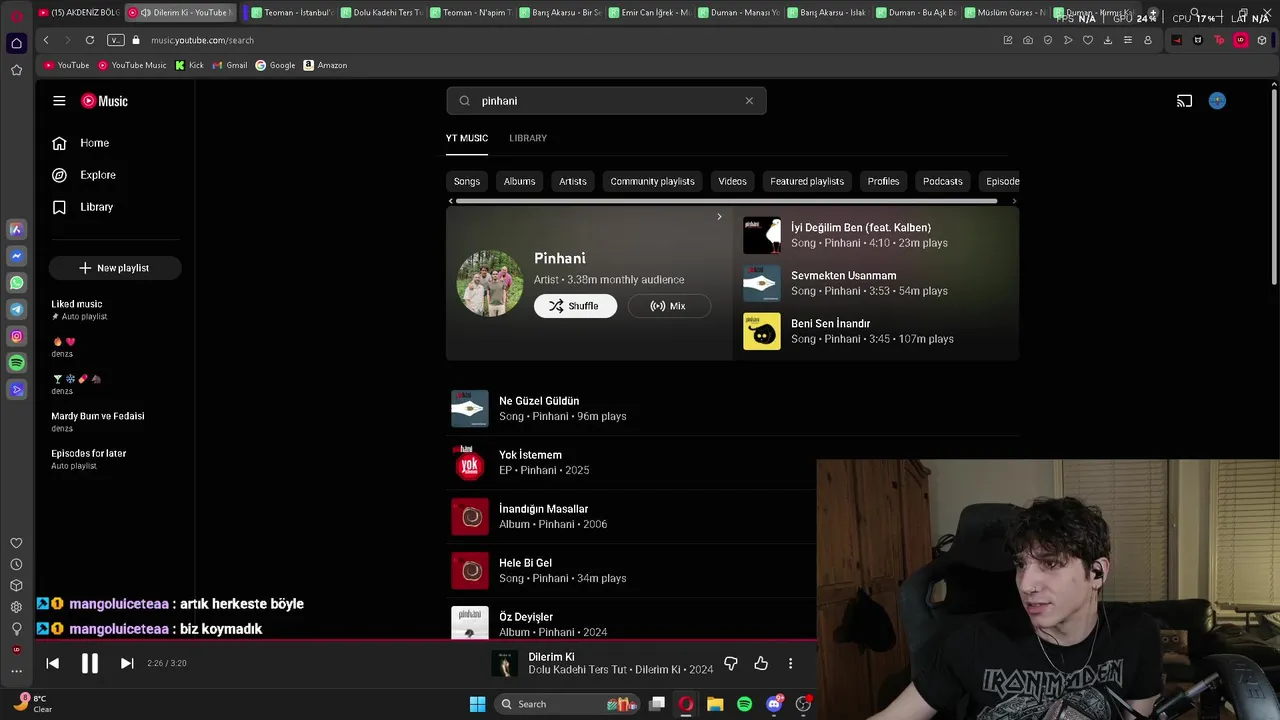Open the browser snapshot camera icon
This screenshot has height=720, width=1280.
pyautogui.click(x=1028, y=40)
